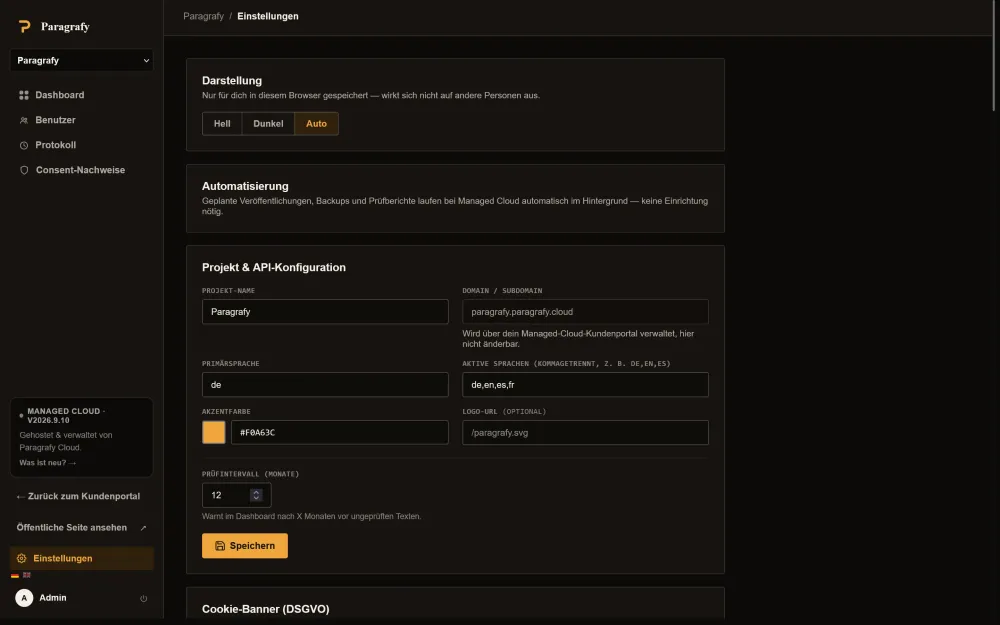Go to the Benutzer page
Image resolution: width=1000 pixels, height=625 pixels.
[x=82, y=120]
